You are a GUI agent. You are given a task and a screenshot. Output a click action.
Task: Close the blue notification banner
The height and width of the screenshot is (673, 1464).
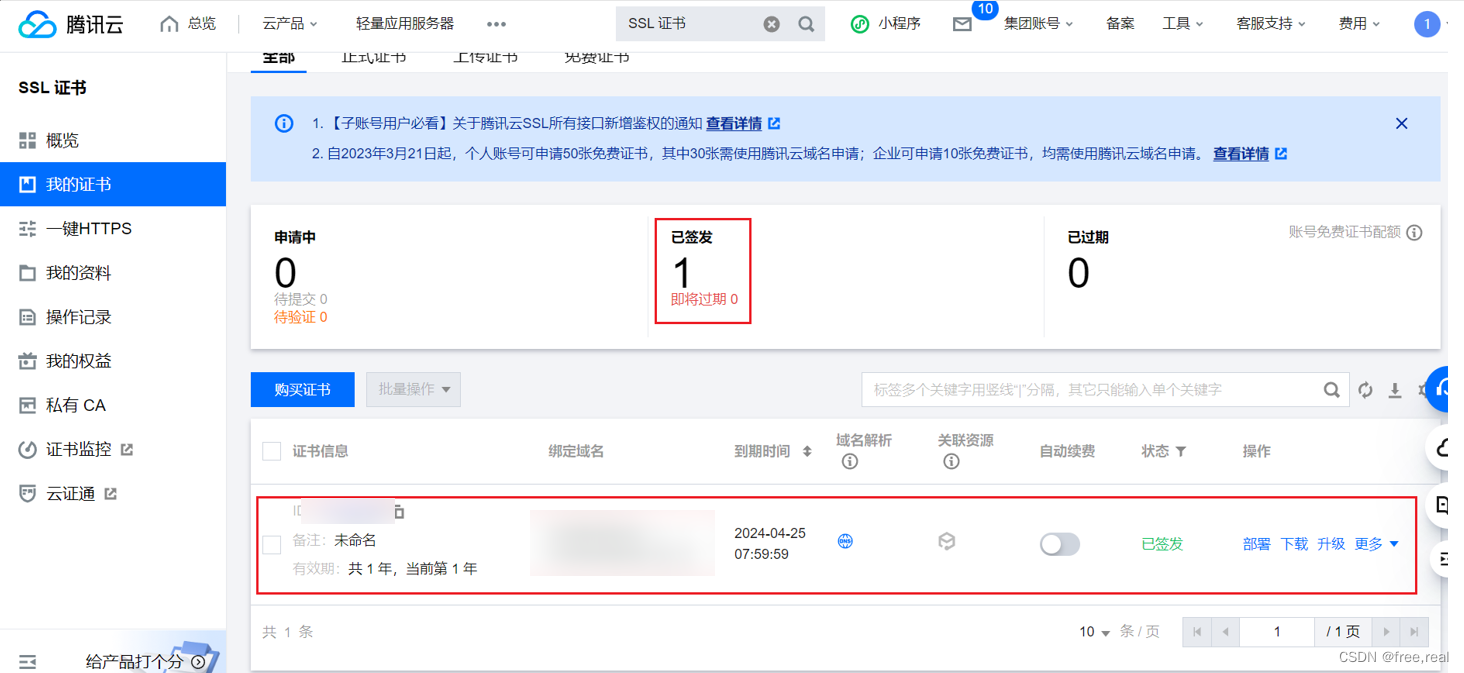coord(1401,123)
